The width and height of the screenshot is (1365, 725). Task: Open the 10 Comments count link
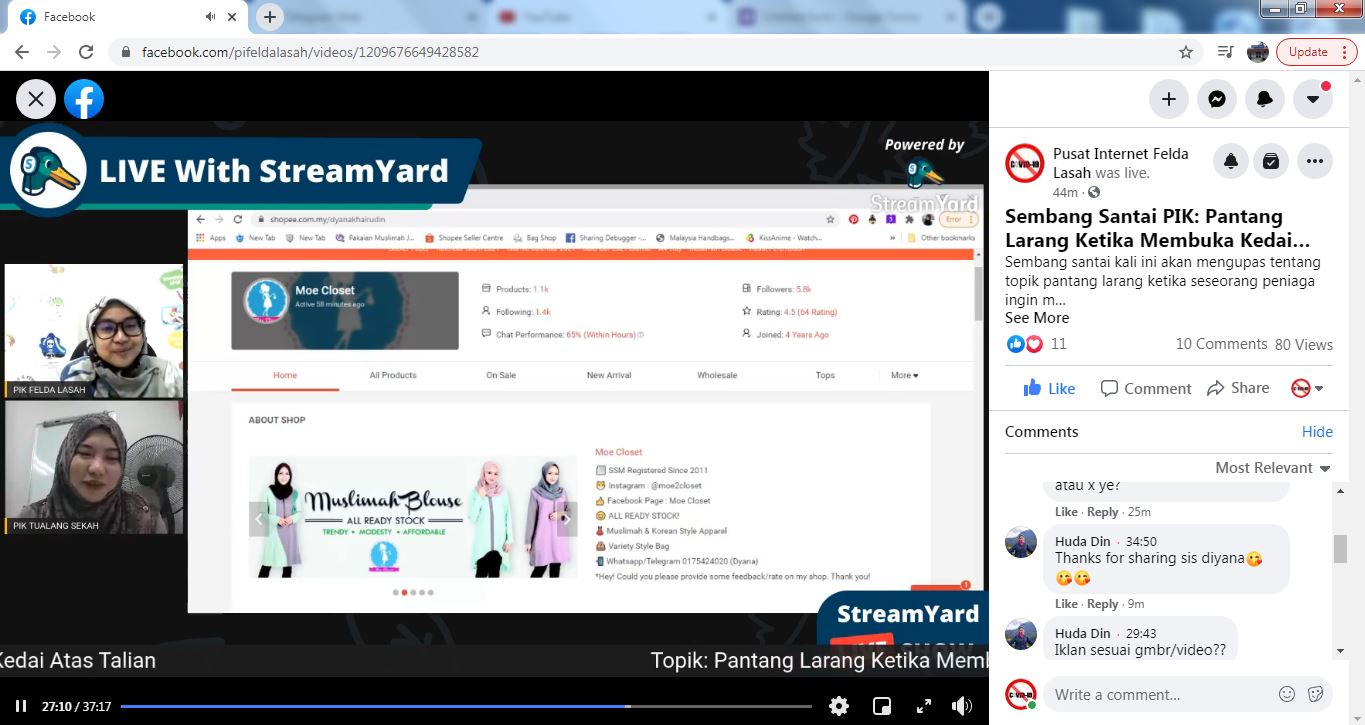[1221, 344]
